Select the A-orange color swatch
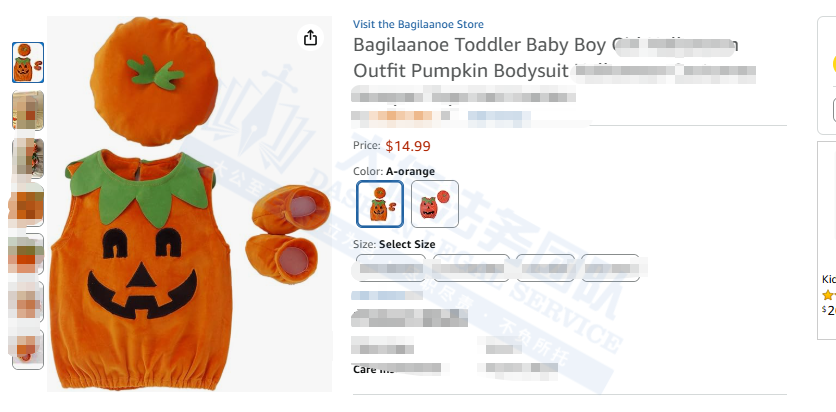836x412 pixels. click(380, 204)
